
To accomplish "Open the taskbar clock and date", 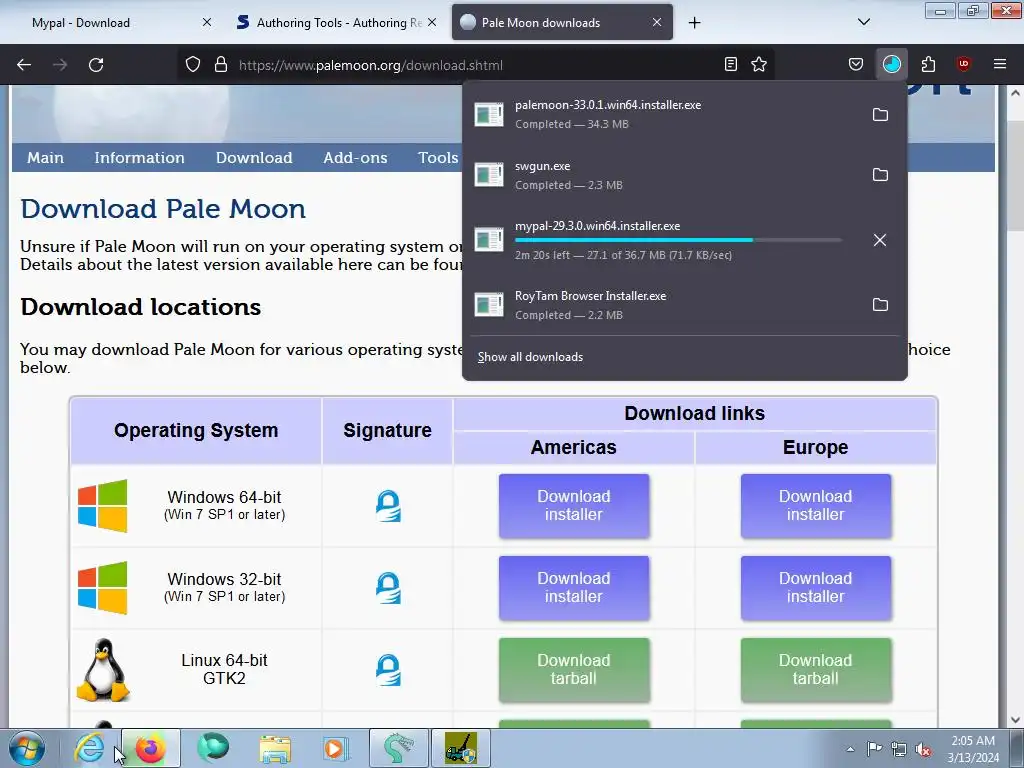I will pyautogui.click(x=973, y=749).
